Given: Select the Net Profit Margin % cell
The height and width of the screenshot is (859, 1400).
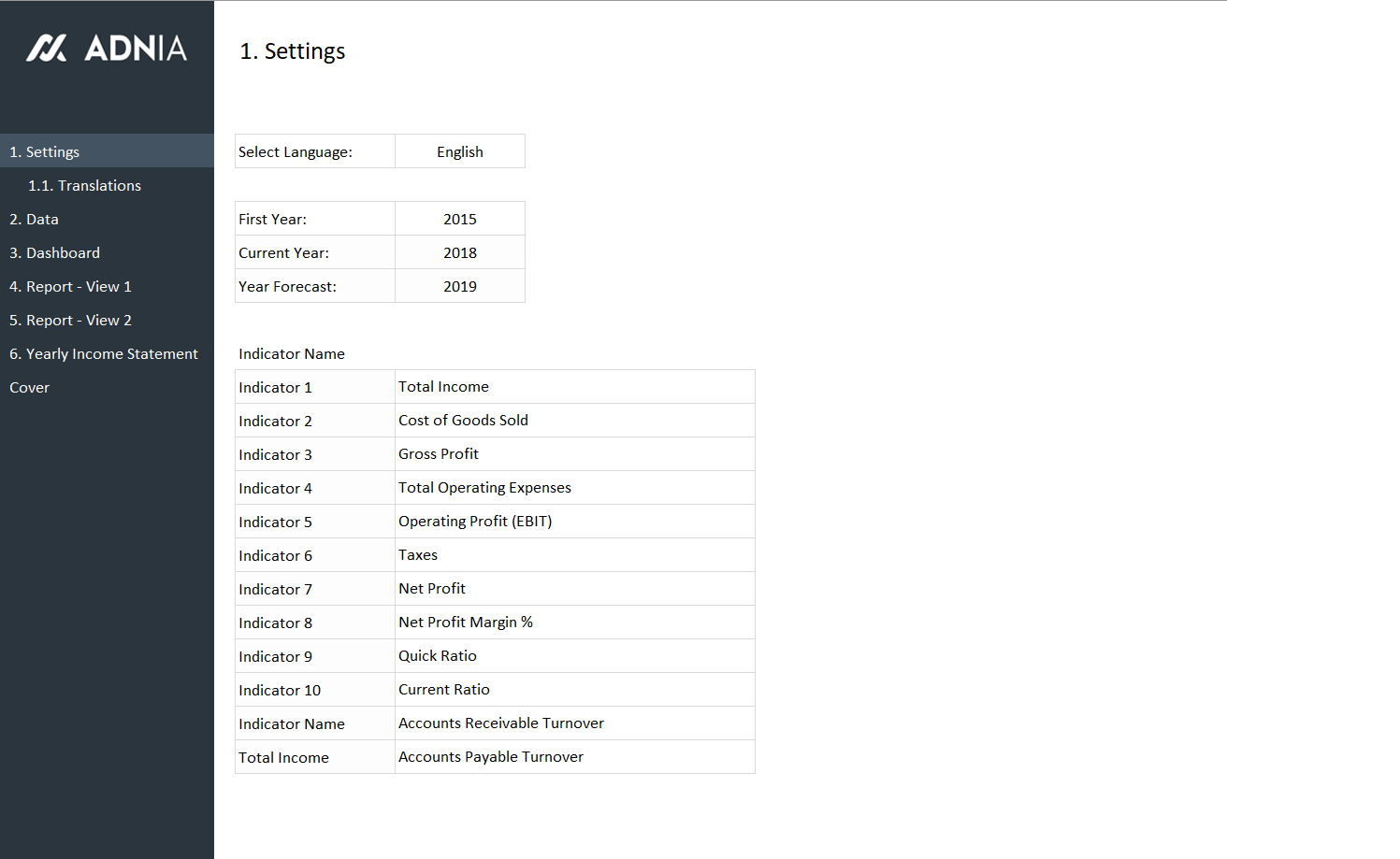Looking at the screenshot, I should [574, 623].
